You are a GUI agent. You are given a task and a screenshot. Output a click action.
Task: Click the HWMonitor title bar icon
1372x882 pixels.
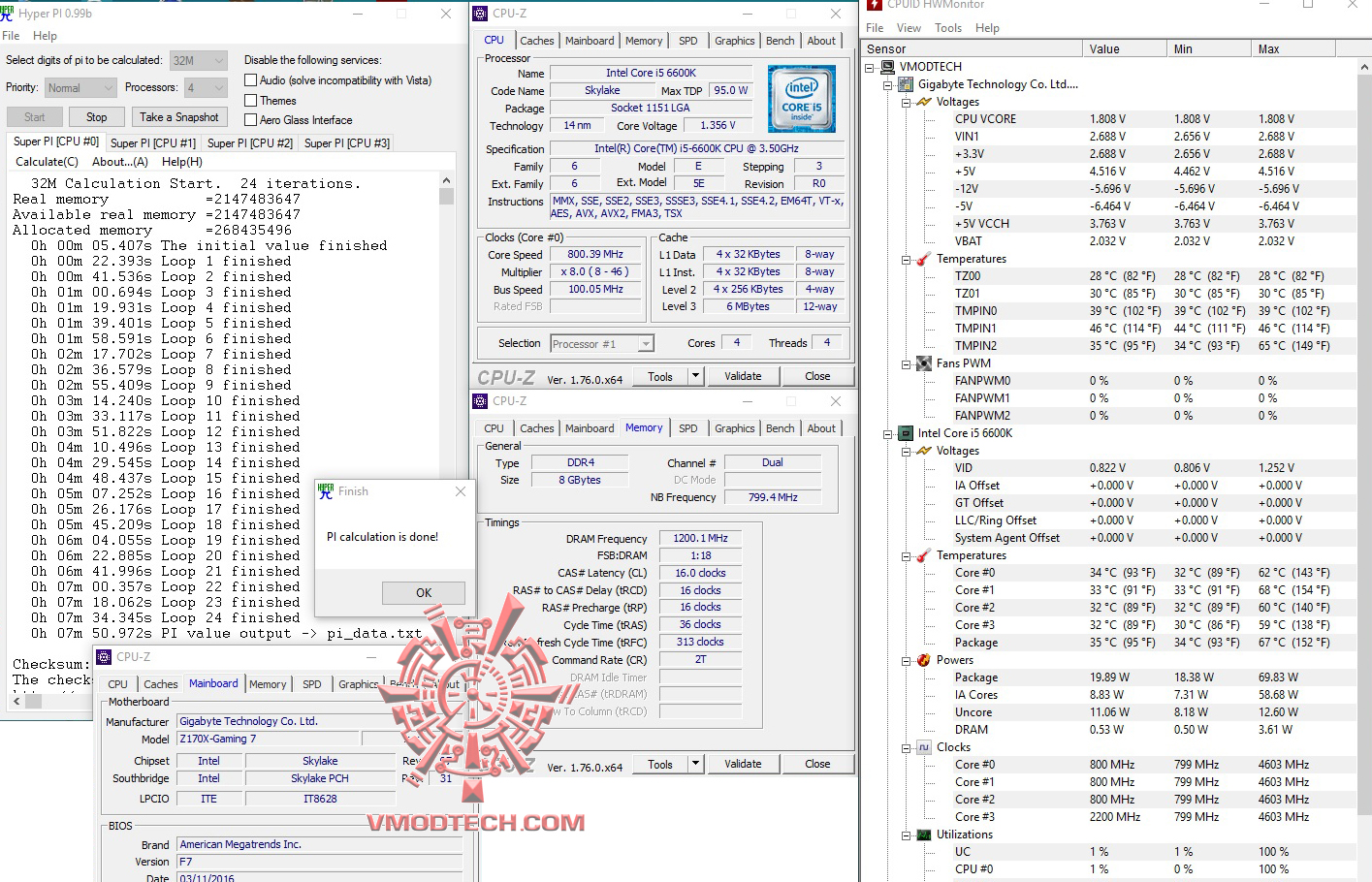click(875, 5)
